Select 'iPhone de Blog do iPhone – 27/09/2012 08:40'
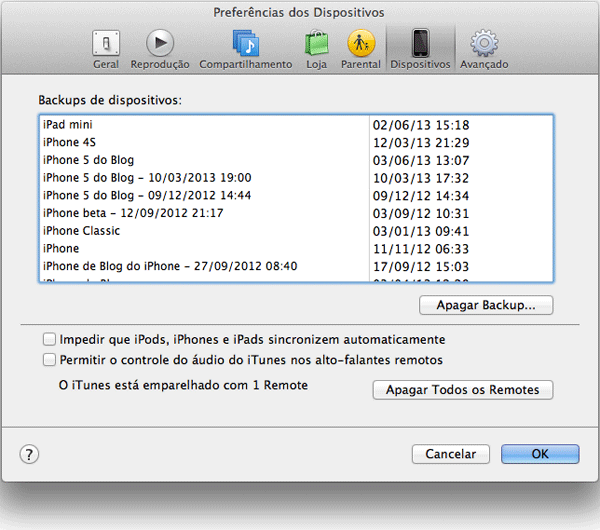This screenshot has width=600, height=530. [x=296, y=266]
